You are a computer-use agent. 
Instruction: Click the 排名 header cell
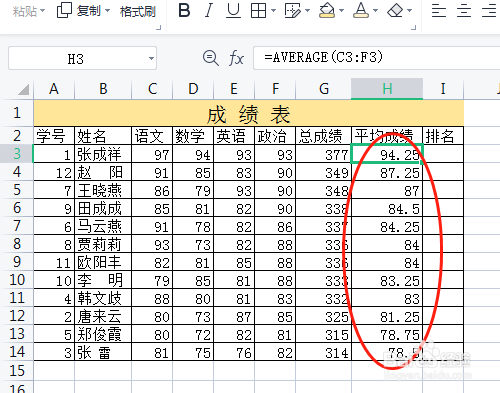(x=443, y=136)
